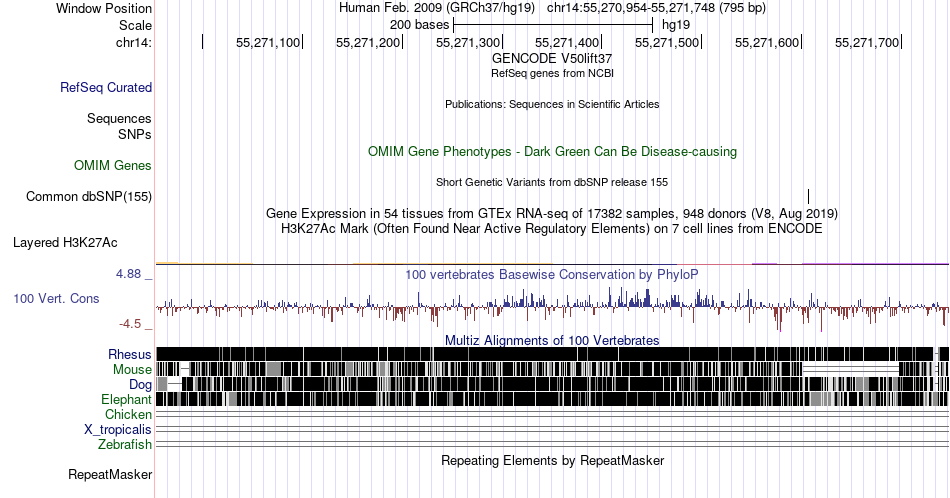Click the 55,271,300 ruler position
This screenshot has width=950, height=498.
coord(468,42)
